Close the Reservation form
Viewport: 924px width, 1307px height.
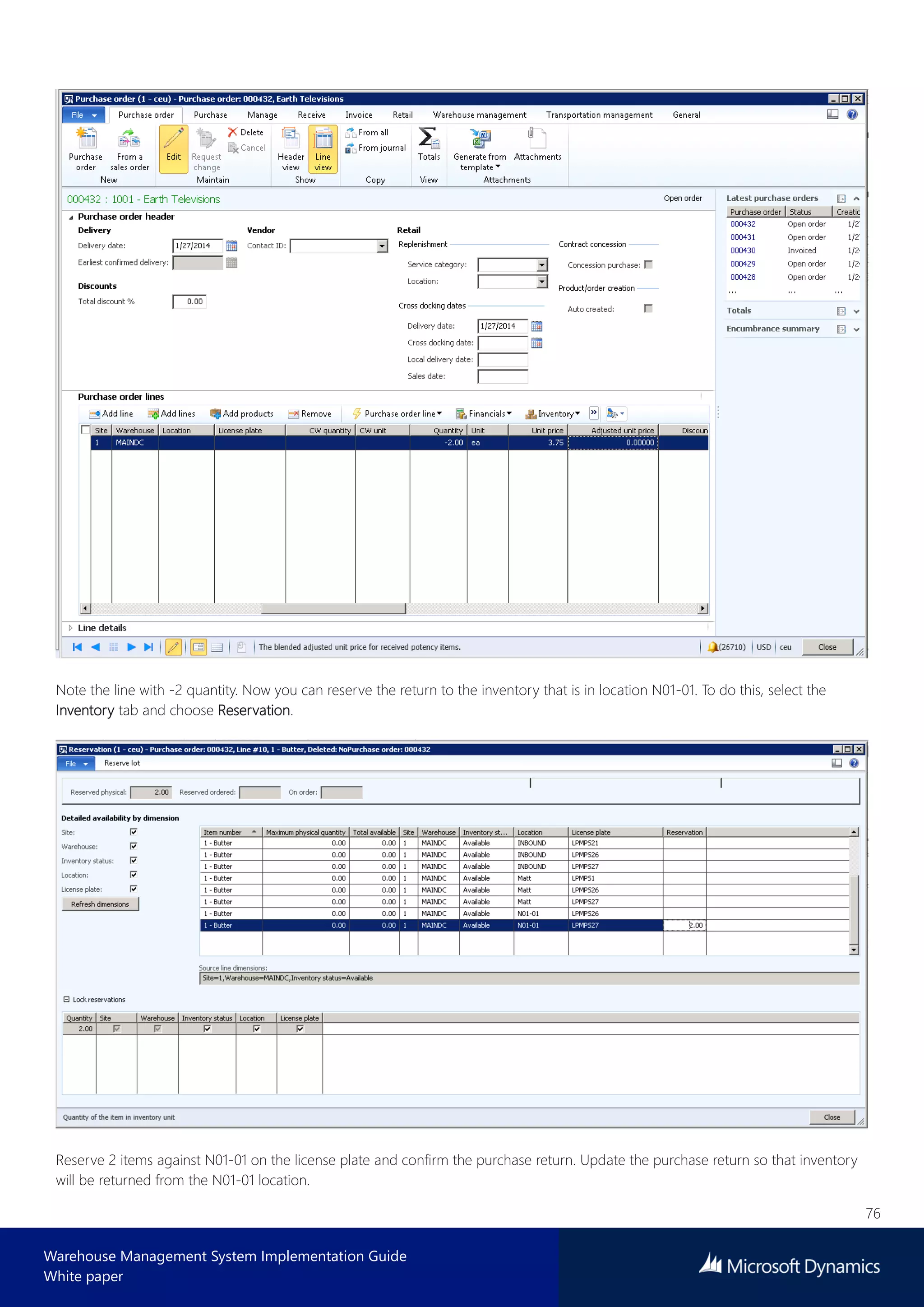pos(832,1117)
